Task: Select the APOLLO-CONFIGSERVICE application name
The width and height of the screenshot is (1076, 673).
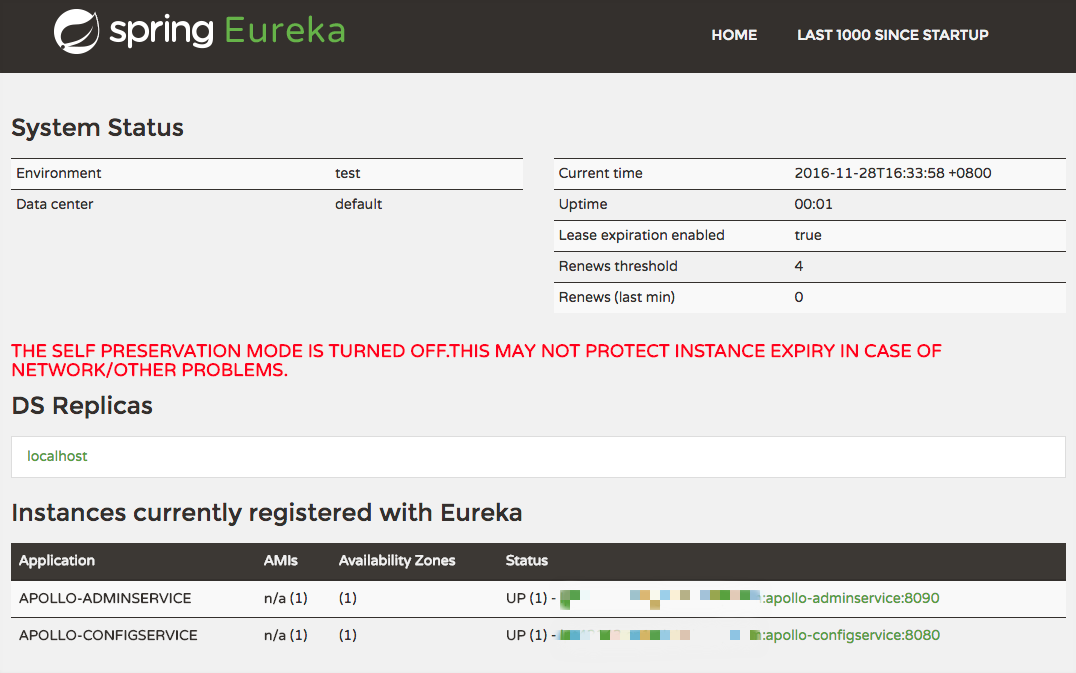Action: coord(108,635)
